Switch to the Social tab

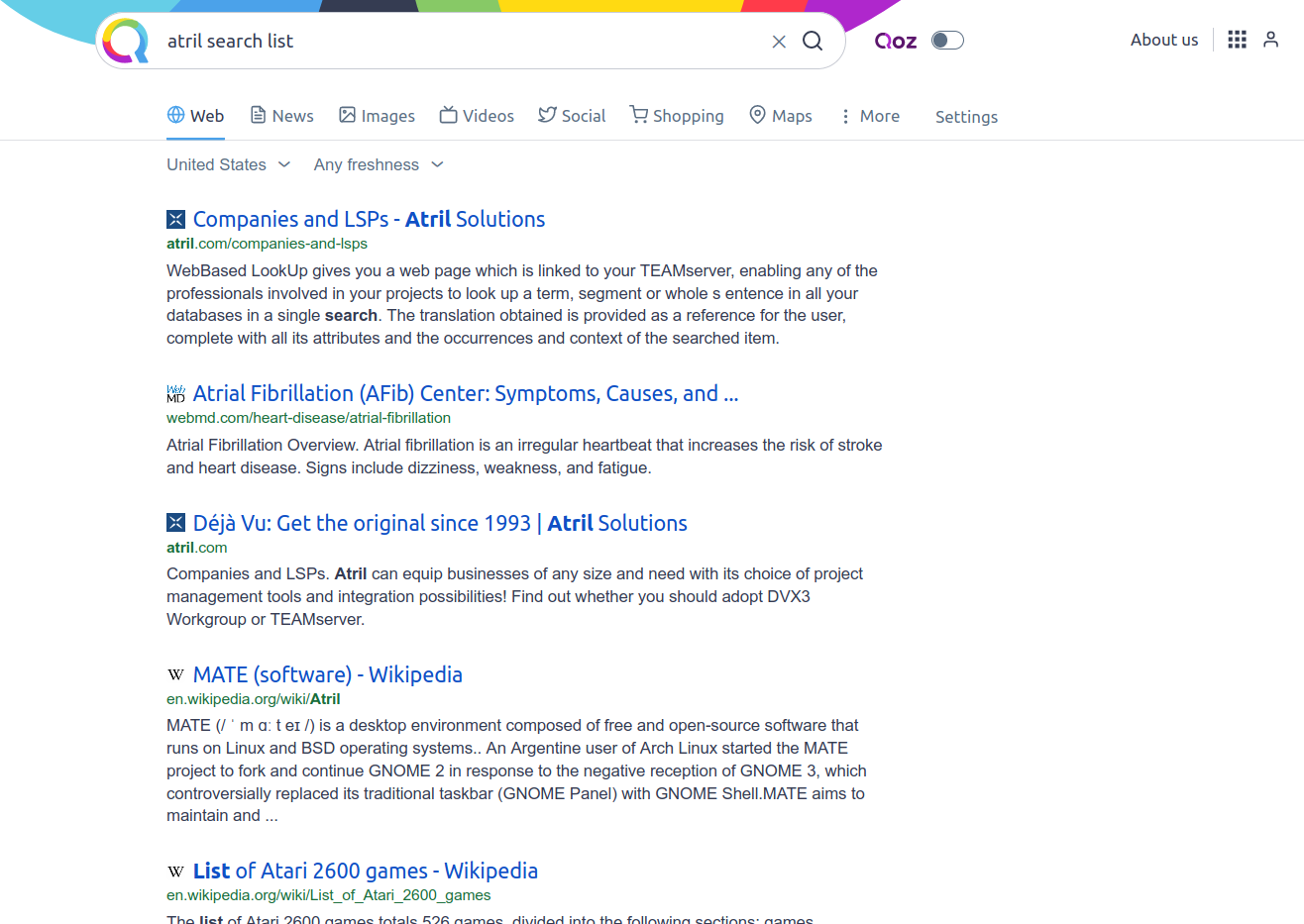(x=572, y=116)
